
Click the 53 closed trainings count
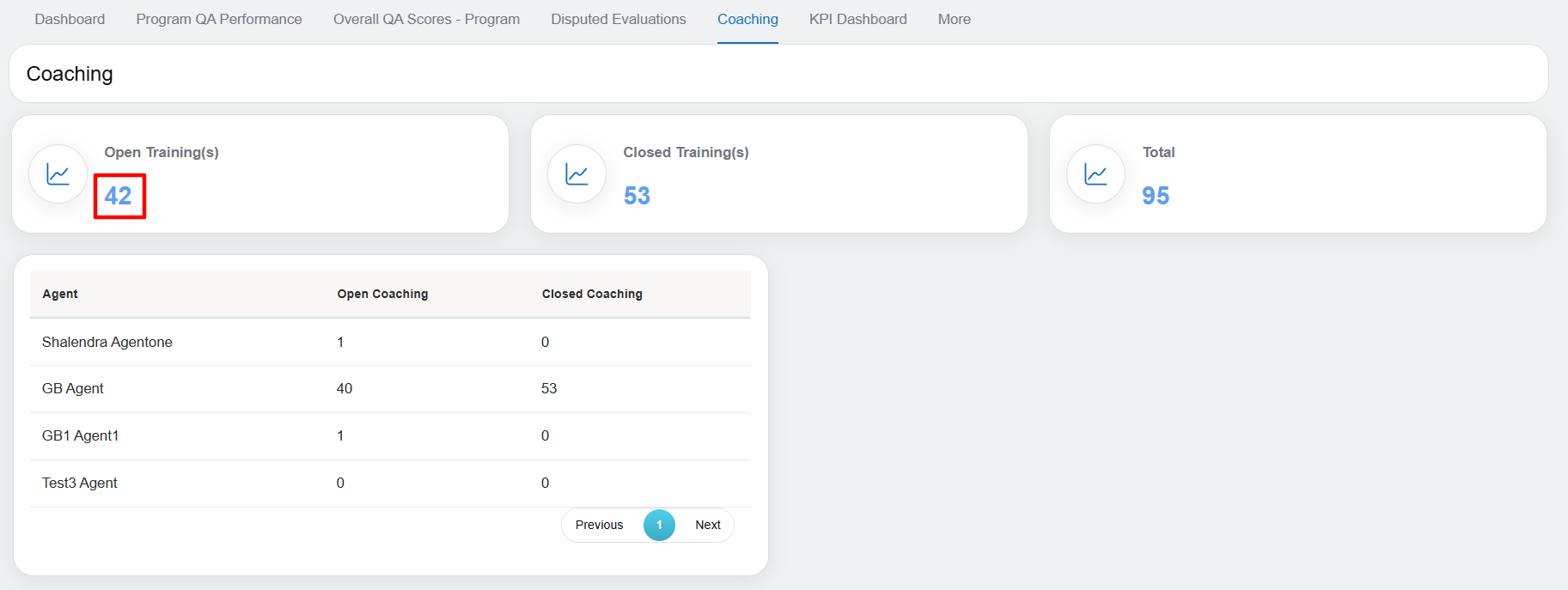(x=637, y=196)
